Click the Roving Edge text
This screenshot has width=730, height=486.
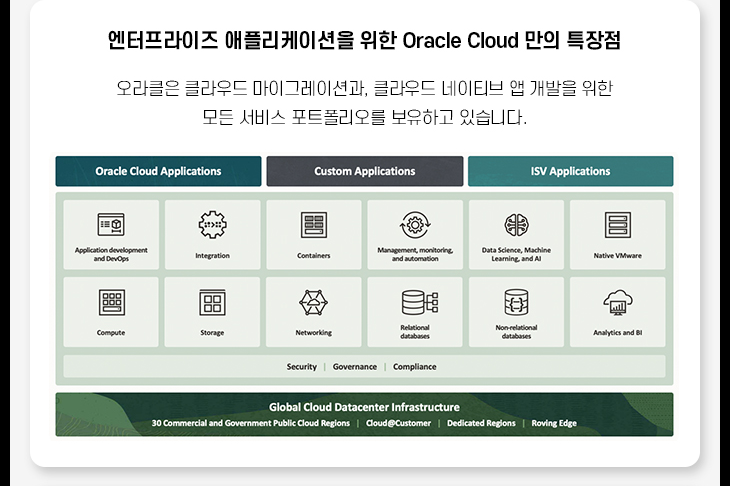pyautogui.click(x=554, y=423)
